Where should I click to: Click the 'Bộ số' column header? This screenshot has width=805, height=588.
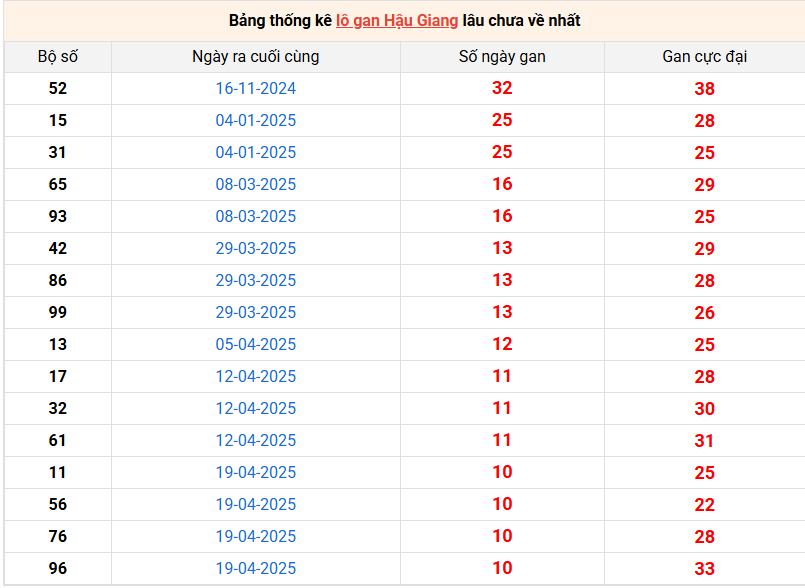point(58,56)
